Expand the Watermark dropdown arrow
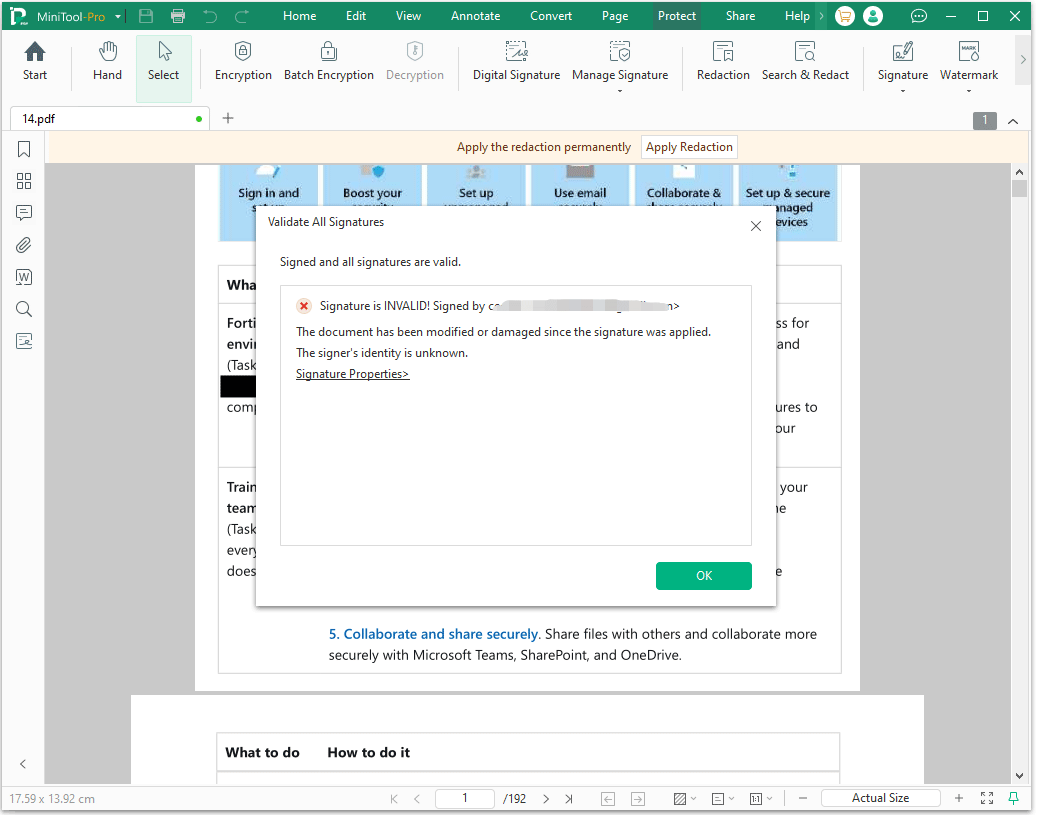 (x=969, y=91)
